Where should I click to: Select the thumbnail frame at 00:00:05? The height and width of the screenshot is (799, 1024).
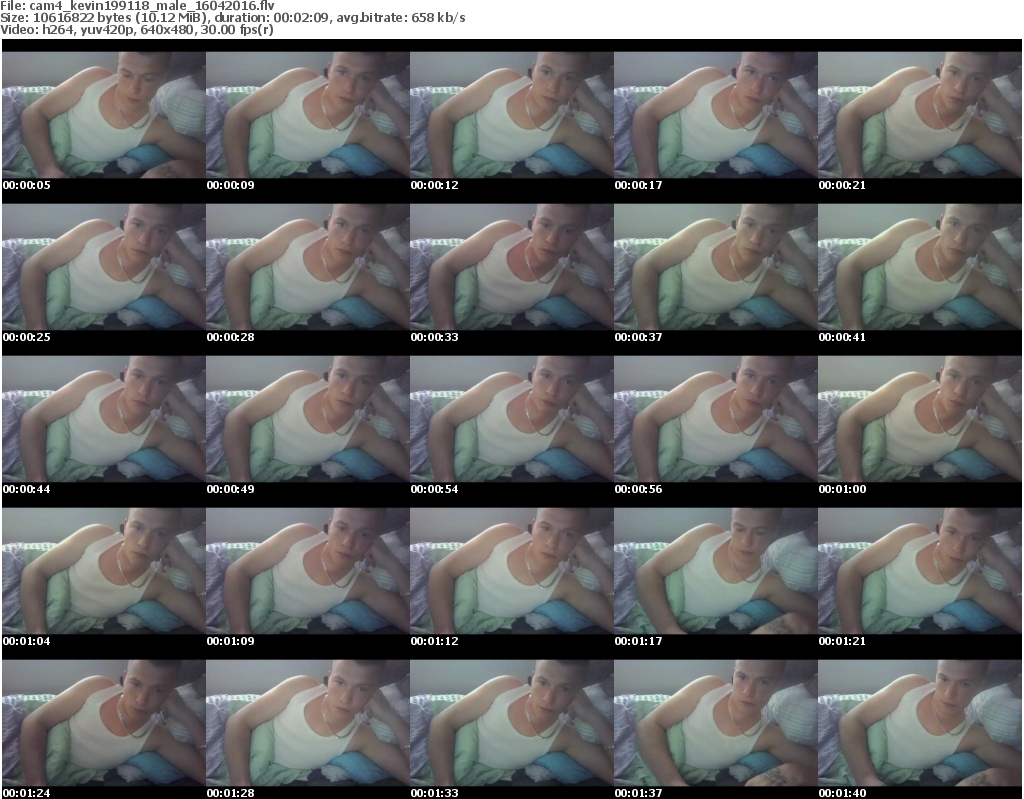coord(104,115)
